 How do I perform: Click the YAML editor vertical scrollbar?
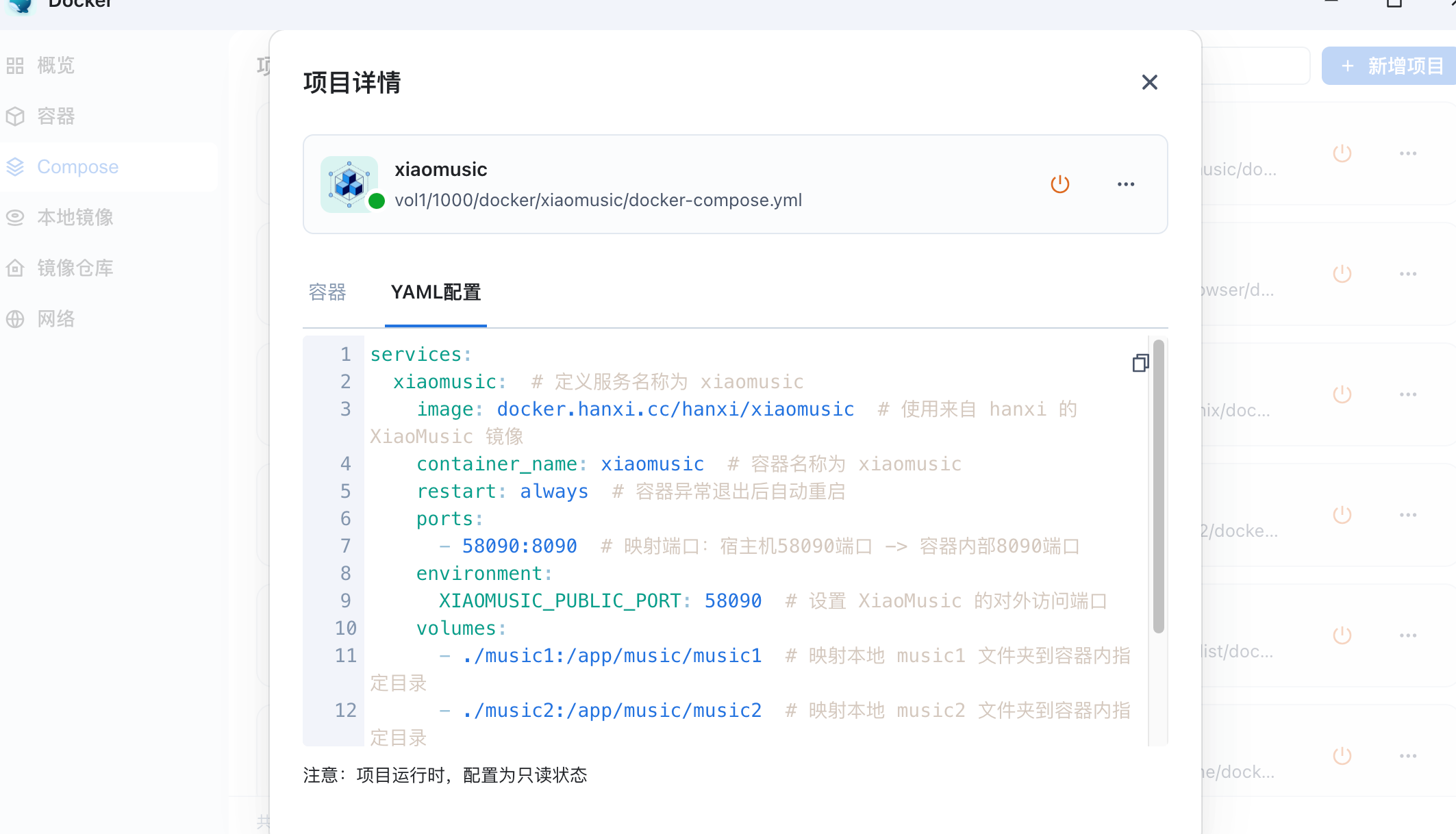1158,486
